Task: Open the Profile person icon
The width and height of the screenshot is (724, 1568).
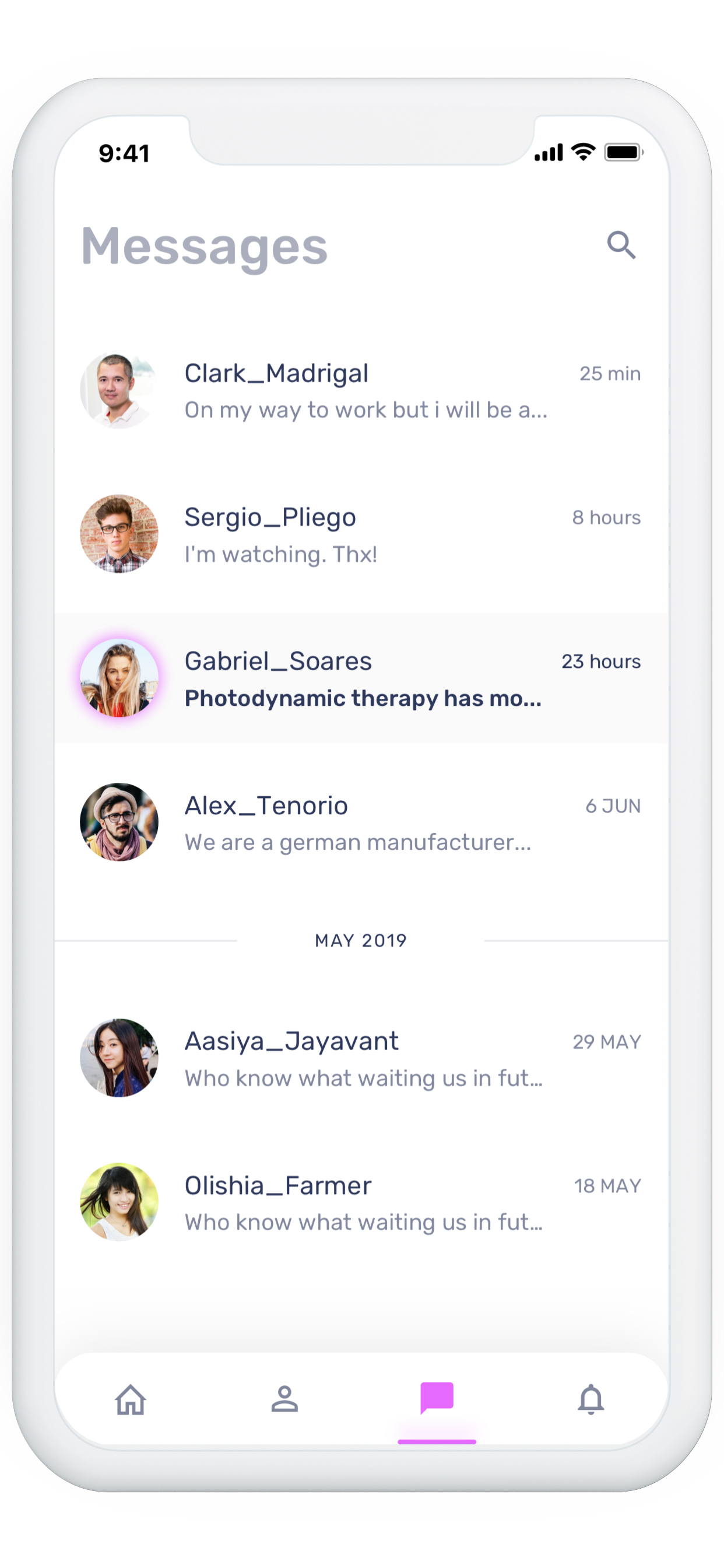Action: point(284,1399)
